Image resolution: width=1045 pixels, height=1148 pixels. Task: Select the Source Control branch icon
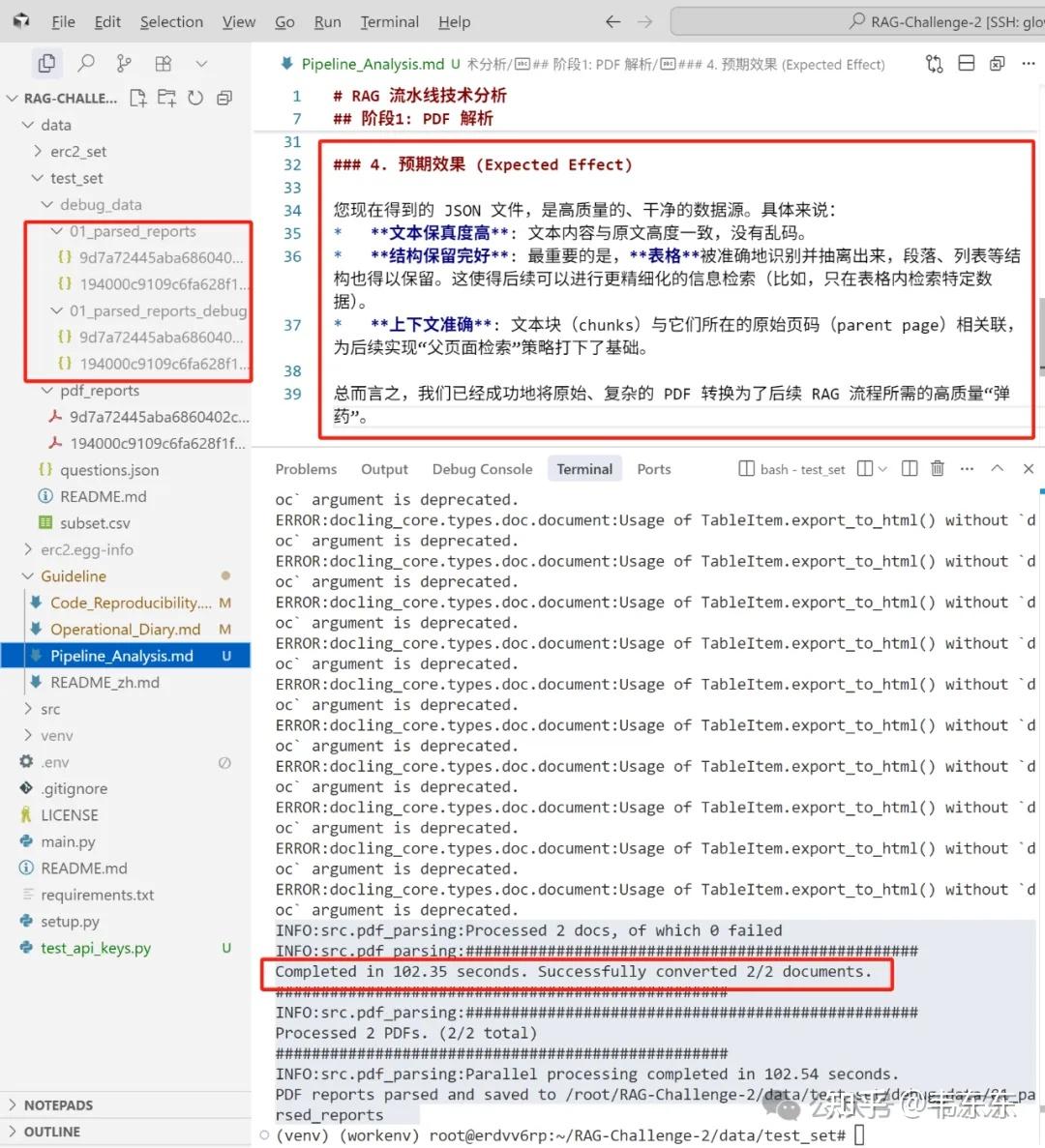(x=124, y=63)
